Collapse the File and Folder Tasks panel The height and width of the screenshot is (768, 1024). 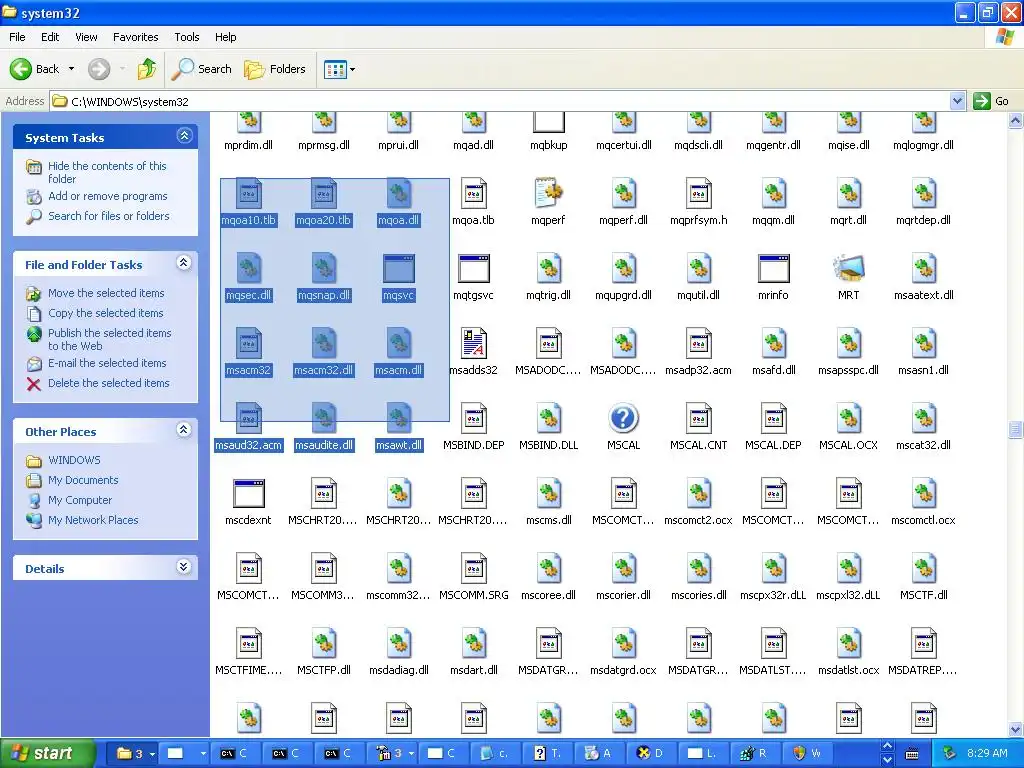[x=184, y=263]
